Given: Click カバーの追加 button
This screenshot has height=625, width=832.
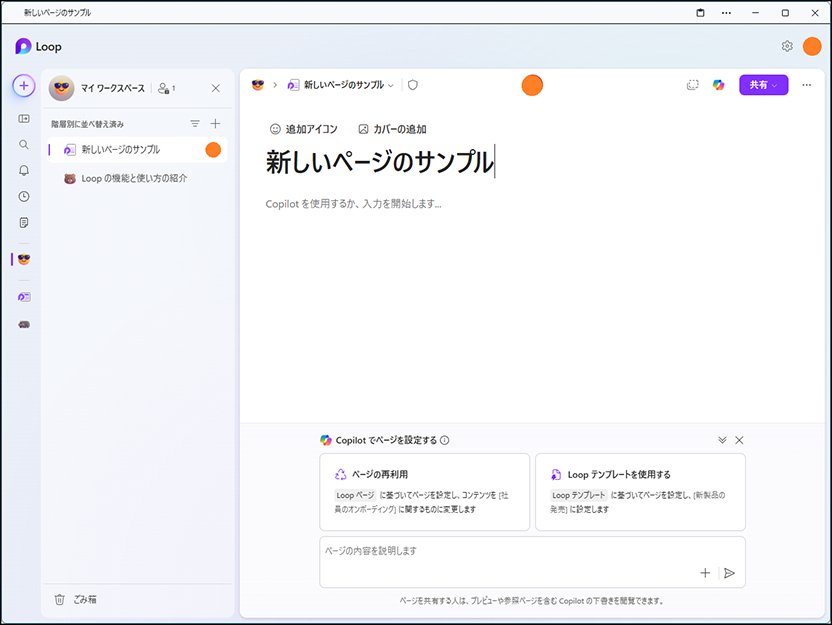Looking at the screenshot, I should pos(392,129).
